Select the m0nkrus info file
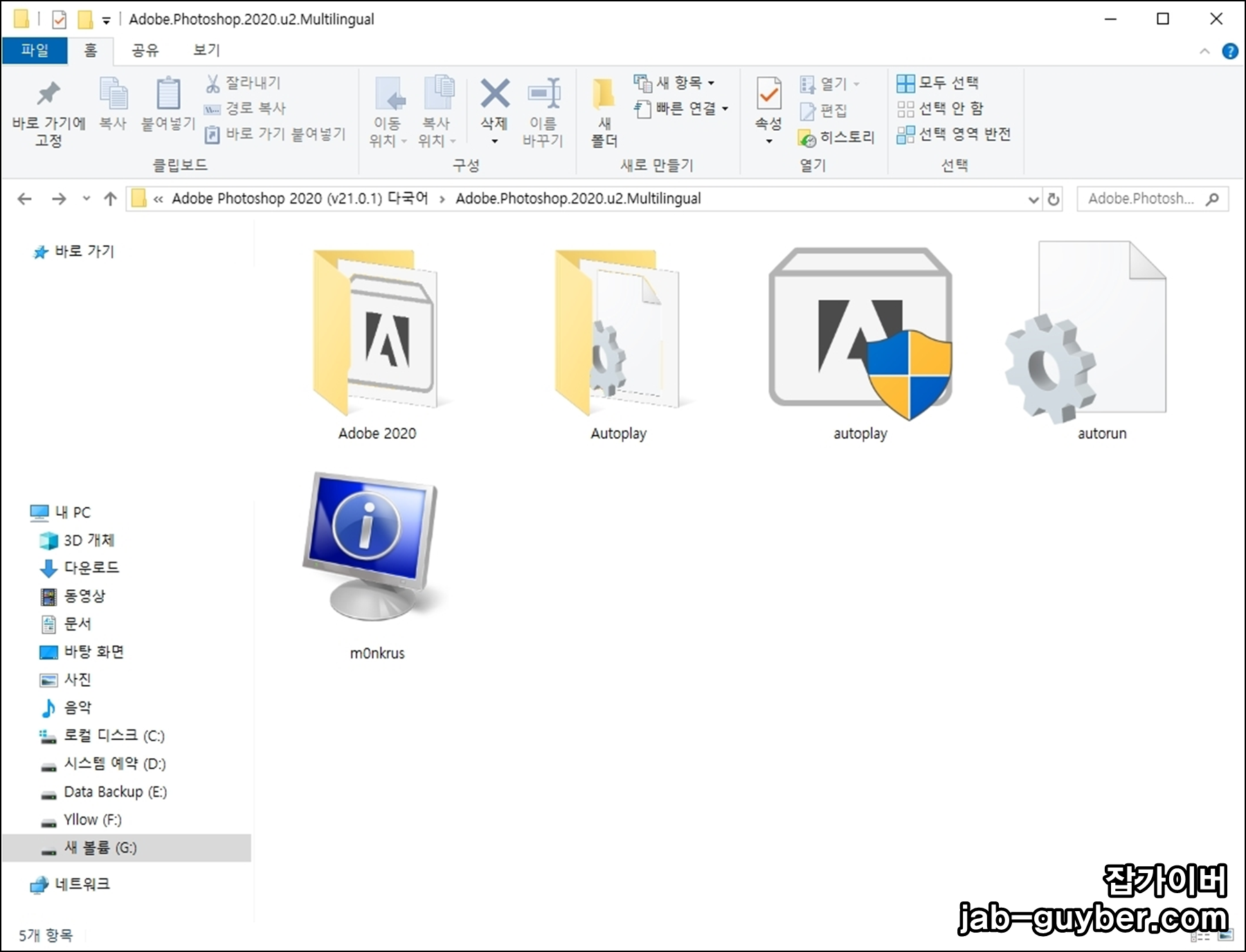1246x952 pixels. 377,565
